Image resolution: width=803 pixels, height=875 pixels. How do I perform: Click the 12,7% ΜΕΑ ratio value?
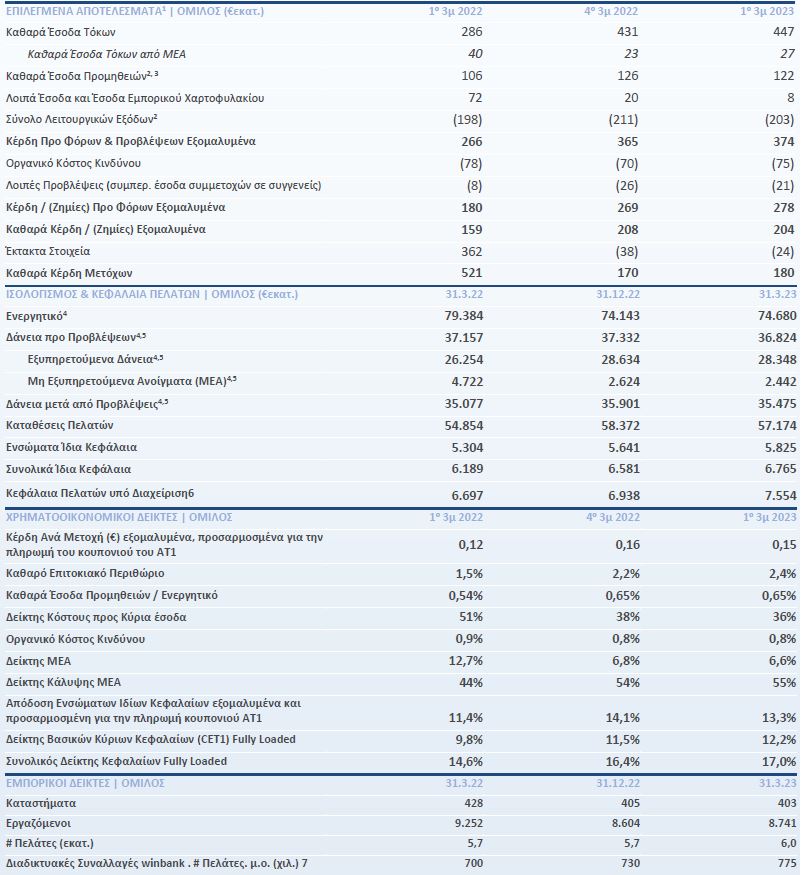(x=465, y=661)
